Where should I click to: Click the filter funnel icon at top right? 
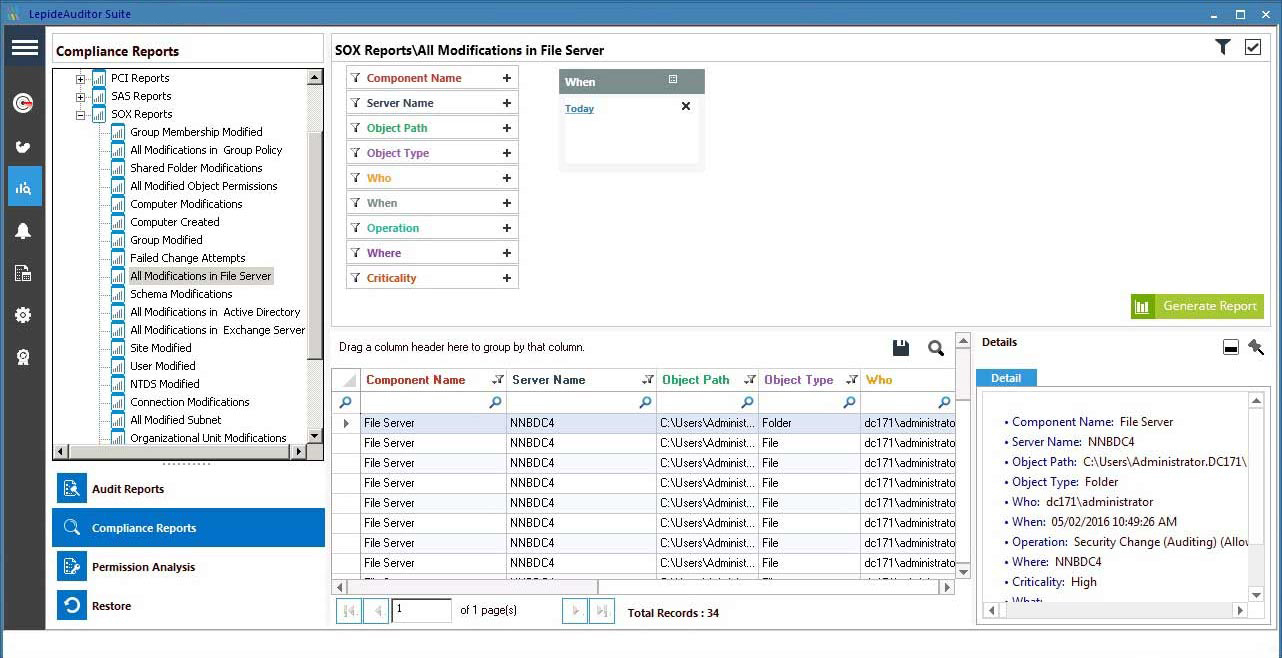[1222, 47]
